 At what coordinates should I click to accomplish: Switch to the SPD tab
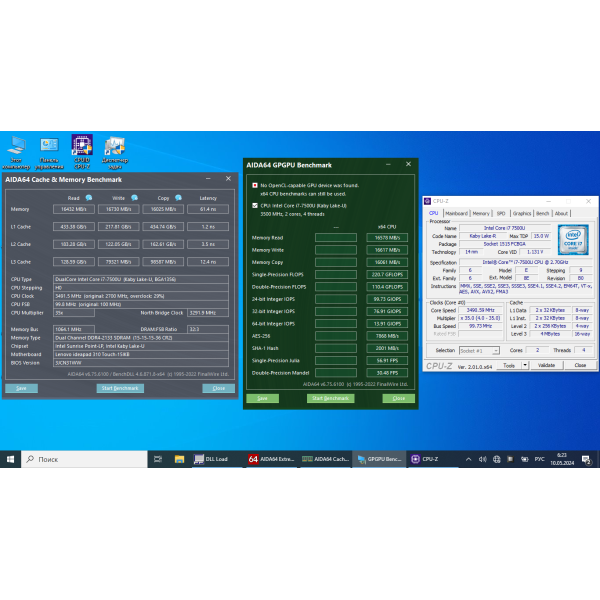[x=501, y=214]
